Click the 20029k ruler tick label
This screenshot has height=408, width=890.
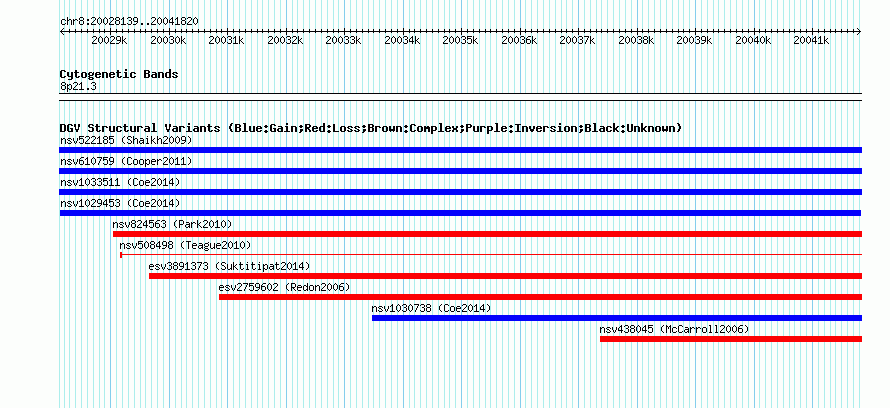pyautogui.click(x=109, y=41)
